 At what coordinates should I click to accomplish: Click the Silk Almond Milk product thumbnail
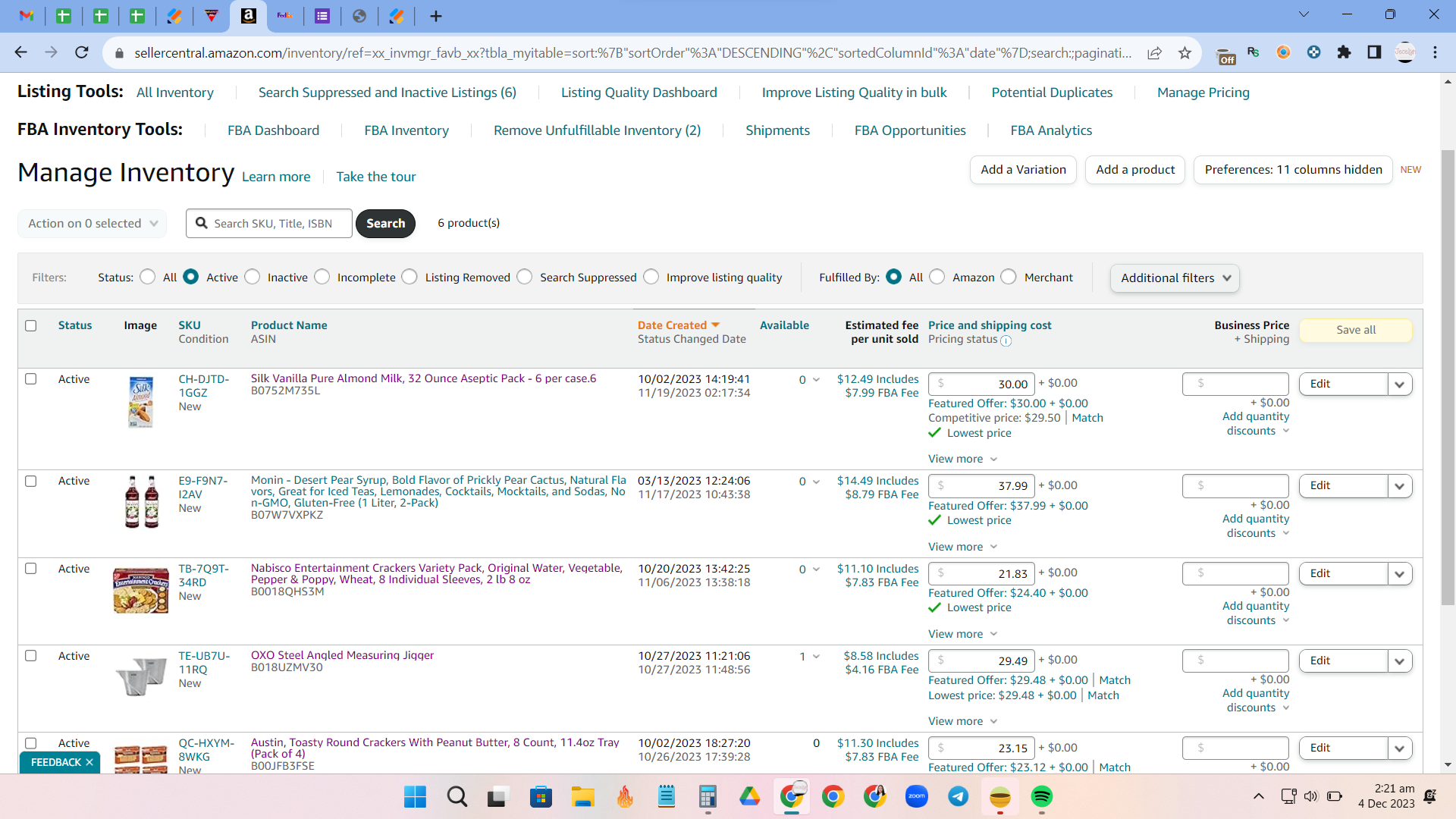click(x=141, y=402)
